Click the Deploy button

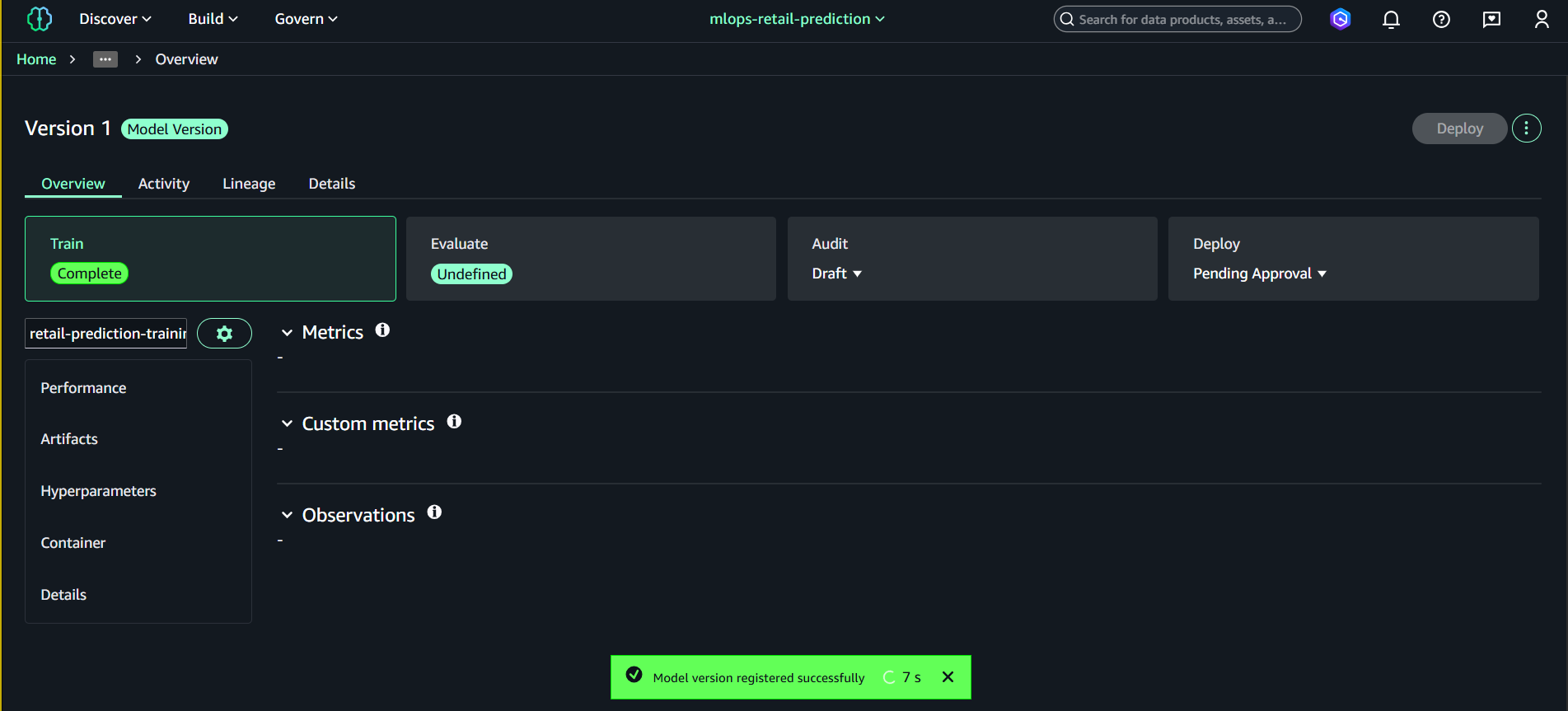1459,129
